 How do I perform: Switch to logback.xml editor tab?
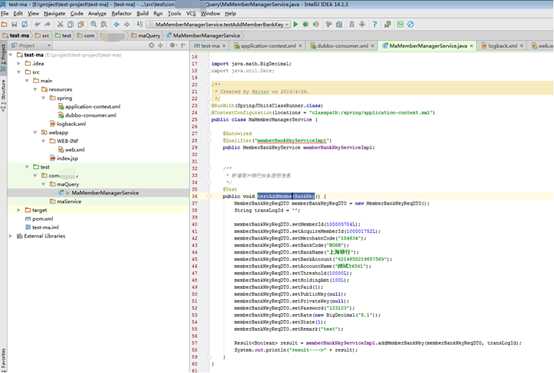[x=502, y=46]
